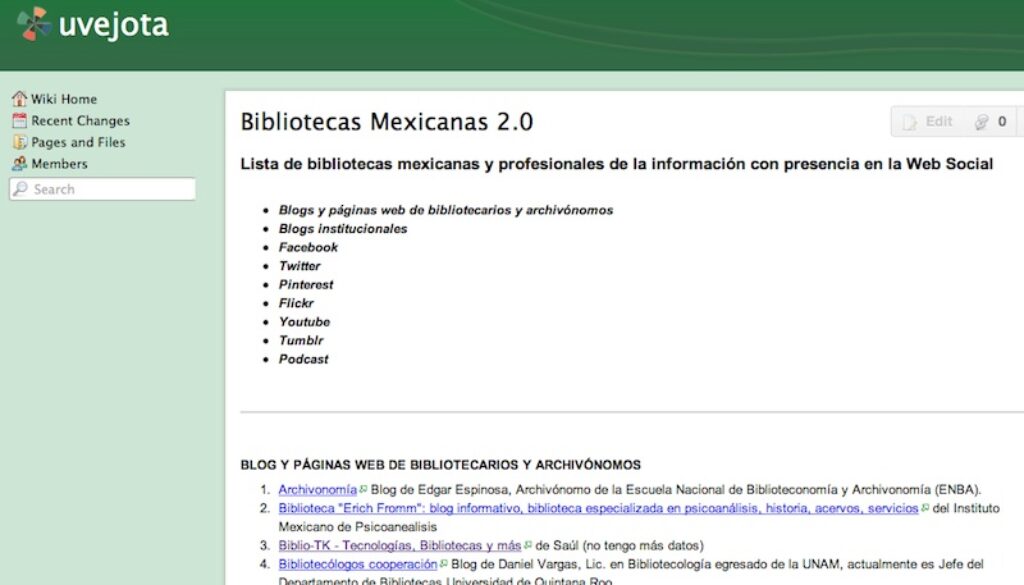Open attachments via the paperclip icon showing 0
The height and width of the screenshot is (585, 1024).
tap(988, 121)
